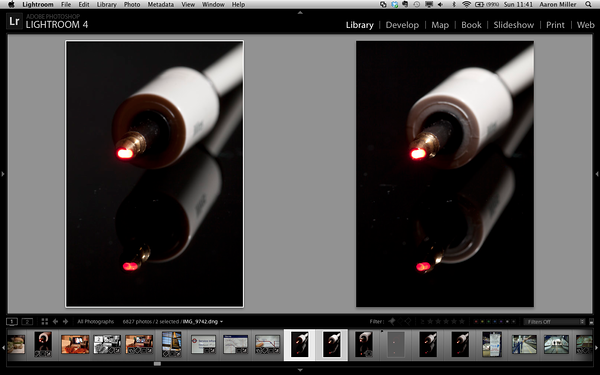Expand the left panel arrow

[x=3, y=174]
